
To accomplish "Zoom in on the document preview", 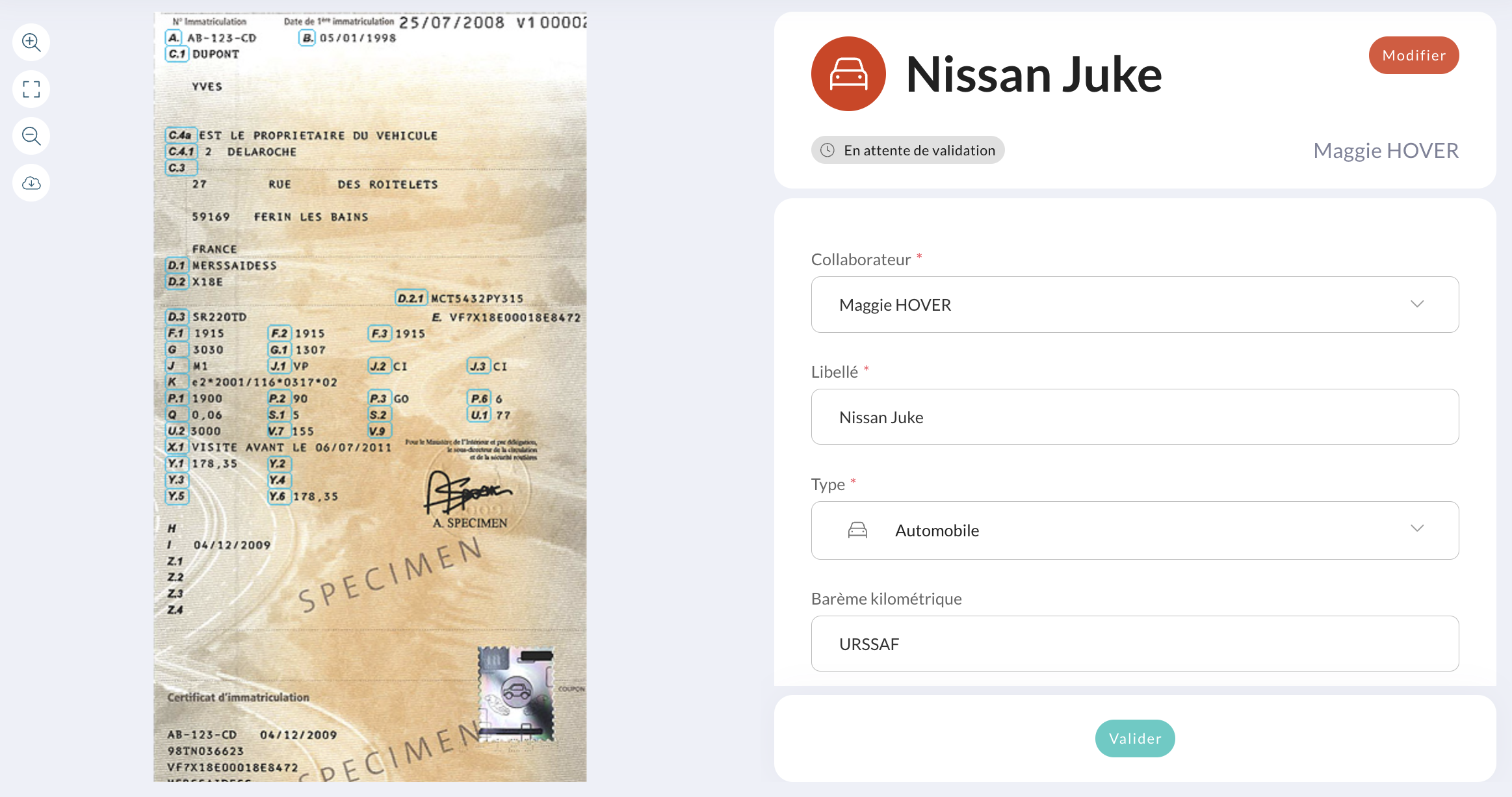I will click(x=31, y=42).
